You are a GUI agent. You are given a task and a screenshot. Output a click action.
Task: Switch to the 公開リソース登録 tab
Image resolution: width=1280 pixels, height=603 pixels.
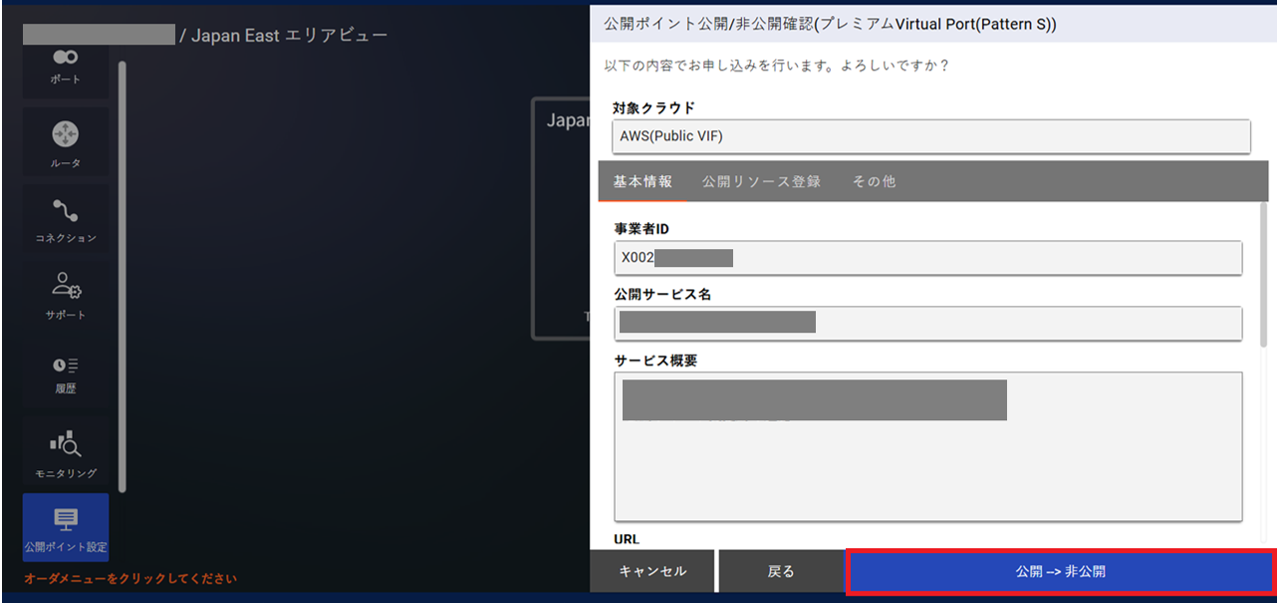tap(760, 181)
